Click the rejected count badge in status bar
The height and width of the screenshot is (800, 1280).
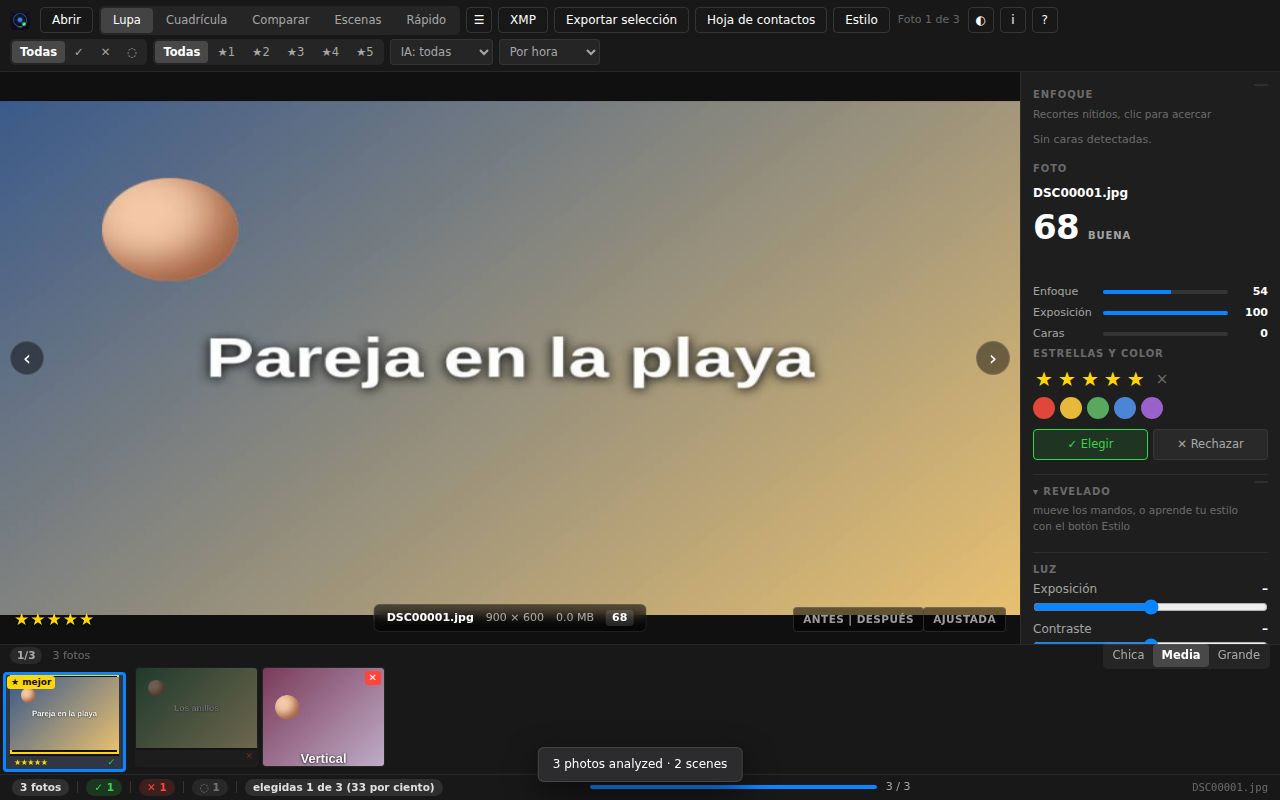tap(157, 787)
